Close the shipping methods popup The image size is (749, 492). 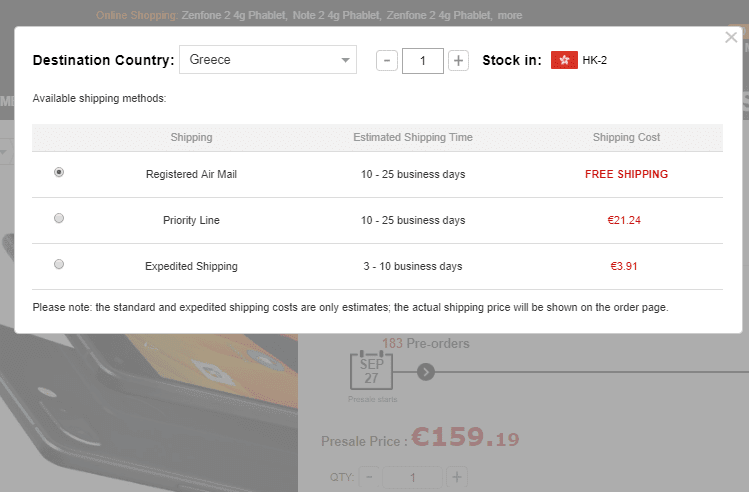click(x=731, y=37)
